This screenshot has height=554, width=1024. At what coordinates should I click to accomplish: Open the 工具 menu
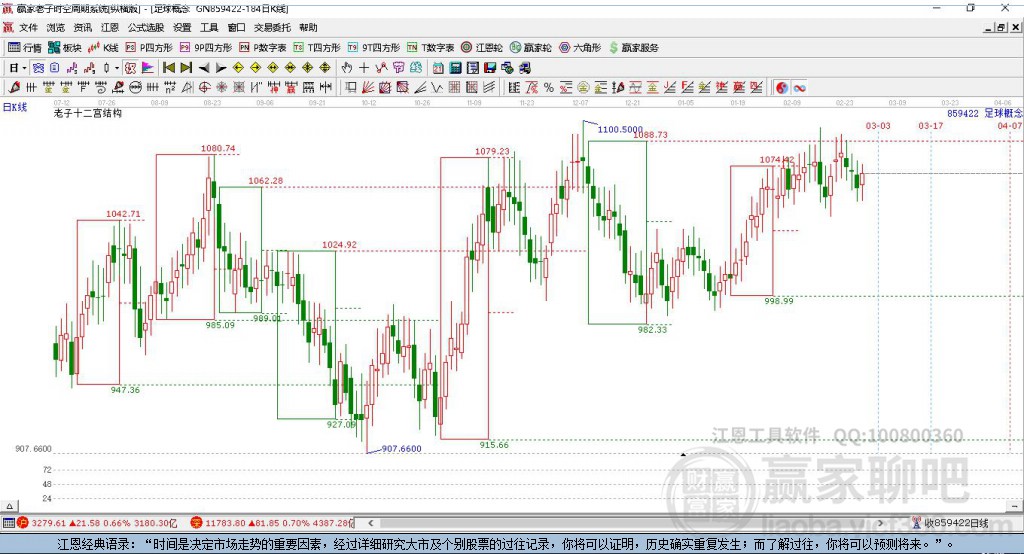[x=209, y=27]
